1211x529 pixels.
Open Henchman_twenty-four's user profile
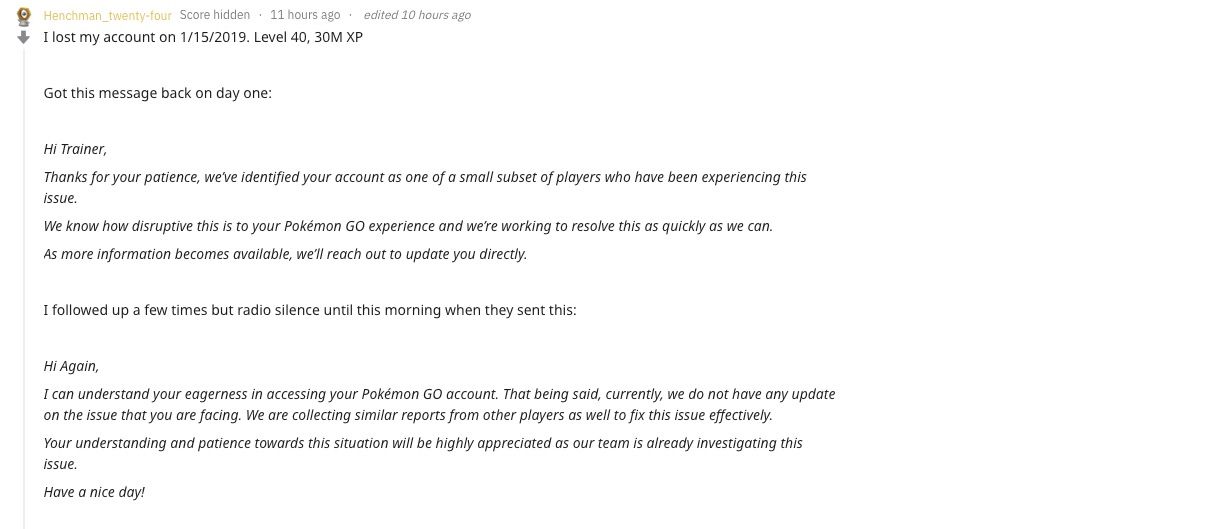107,15
